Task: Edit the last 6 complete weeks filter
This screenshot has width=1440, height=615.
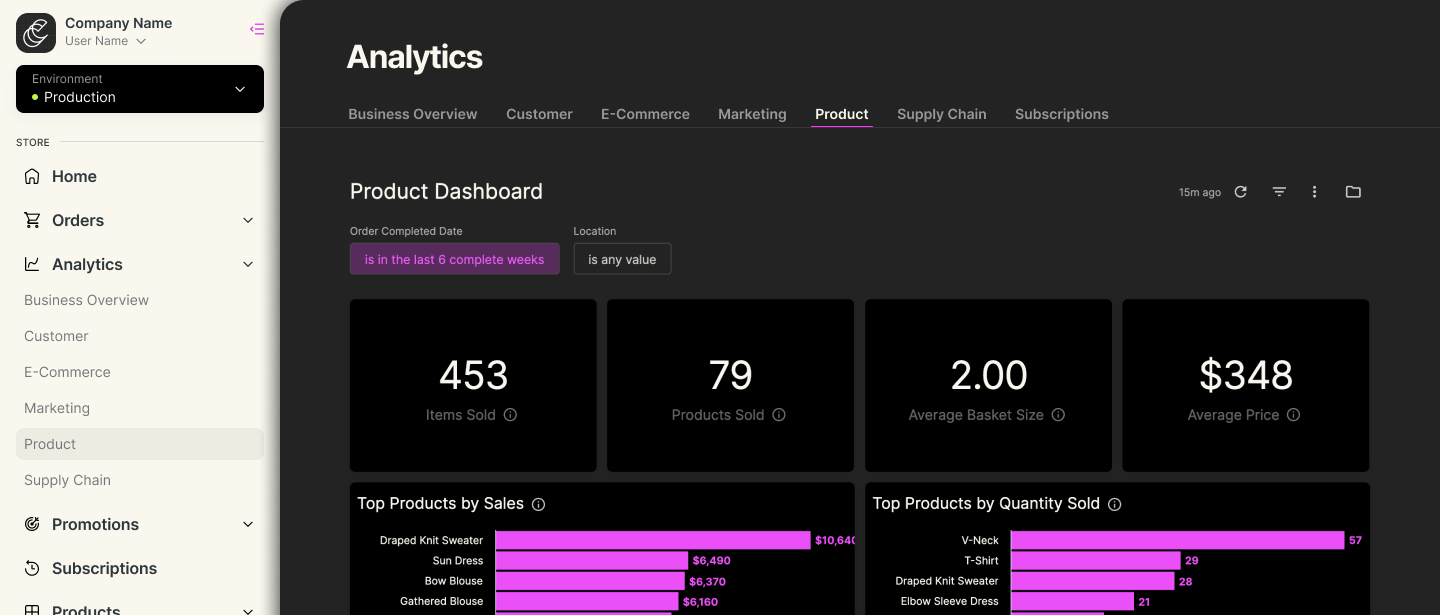Action: click(455, 259)
